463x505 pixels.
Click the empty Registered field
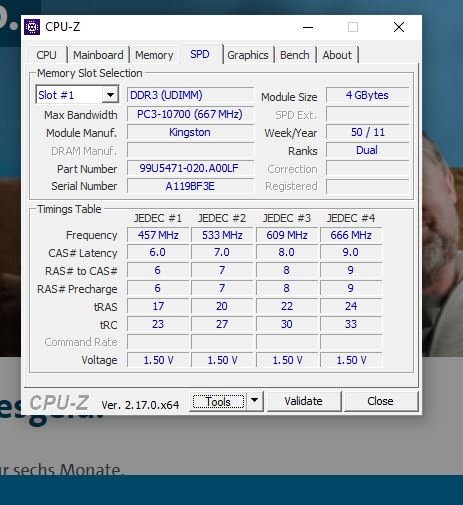[367, 186]
